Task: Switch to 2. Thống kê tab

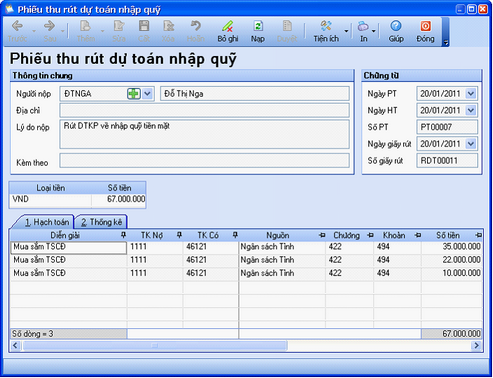Action: click(101, 222)
